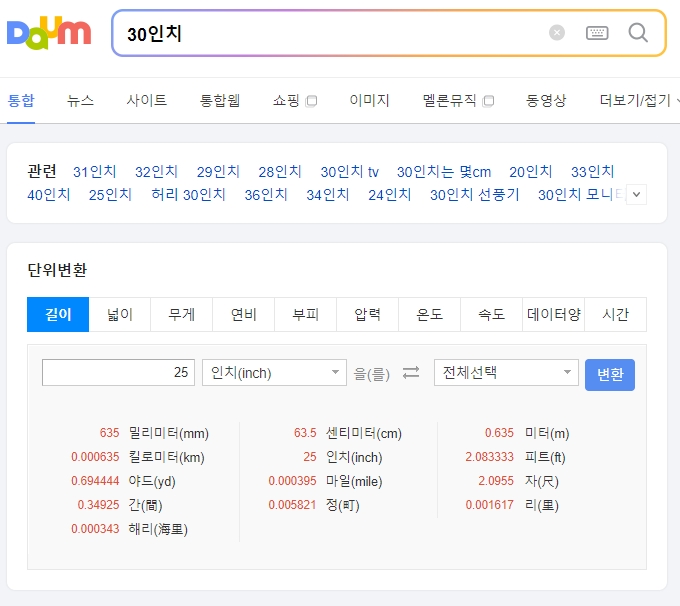Select the 시간 conversion tab
Image resolution: width=680 pixels, height=606 pixels.
[x=615, y=314]
